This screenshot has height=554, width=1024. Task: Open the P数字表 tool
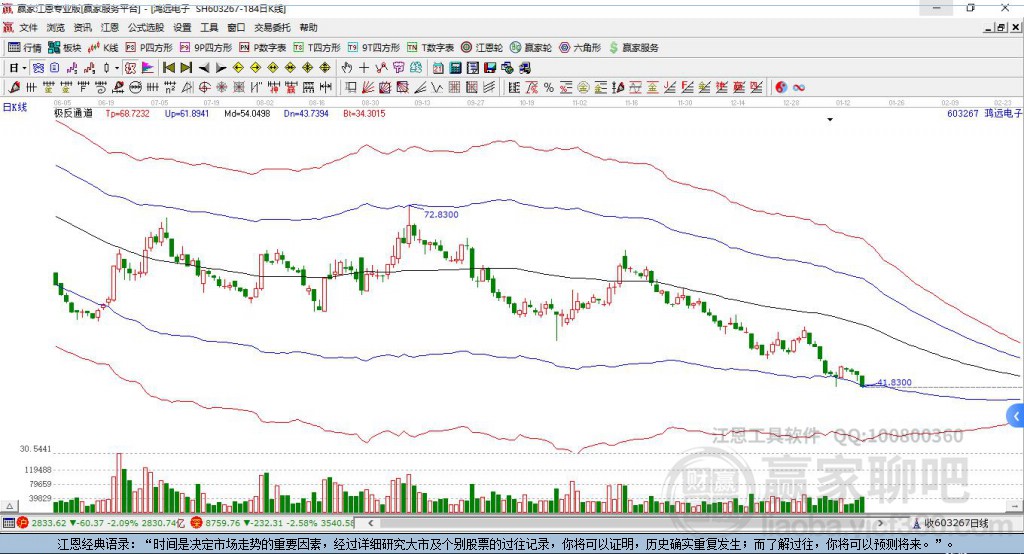click(263, 48)
